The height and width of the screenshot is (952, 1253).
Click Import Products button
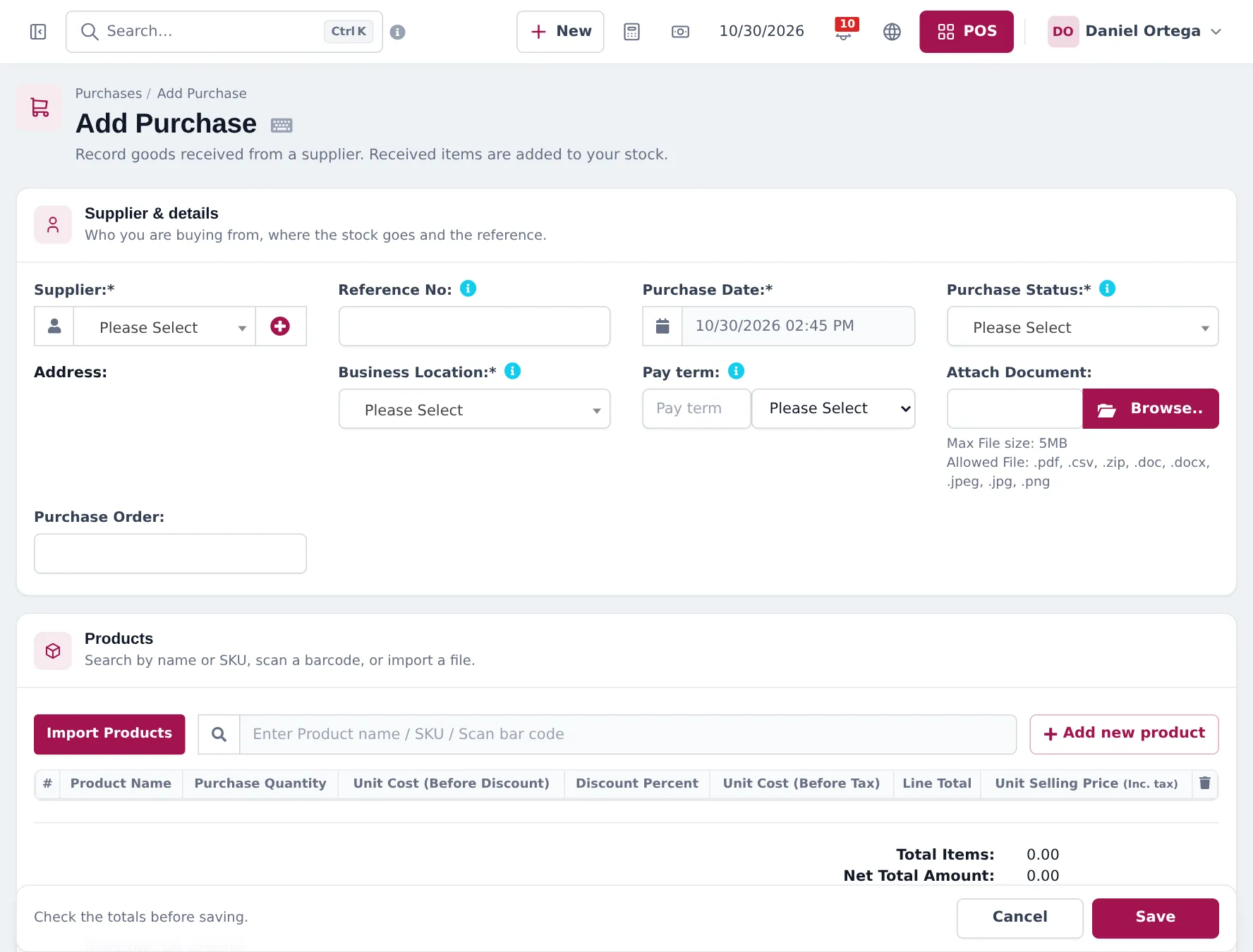tap(109, 734)
